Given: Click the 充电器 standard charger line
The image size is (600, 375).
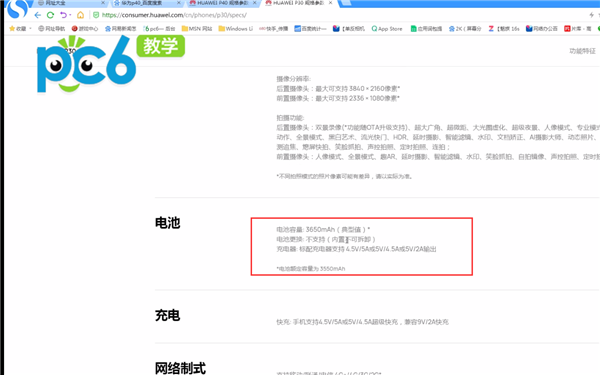Looking at the screenshot, I should point(356,249).
